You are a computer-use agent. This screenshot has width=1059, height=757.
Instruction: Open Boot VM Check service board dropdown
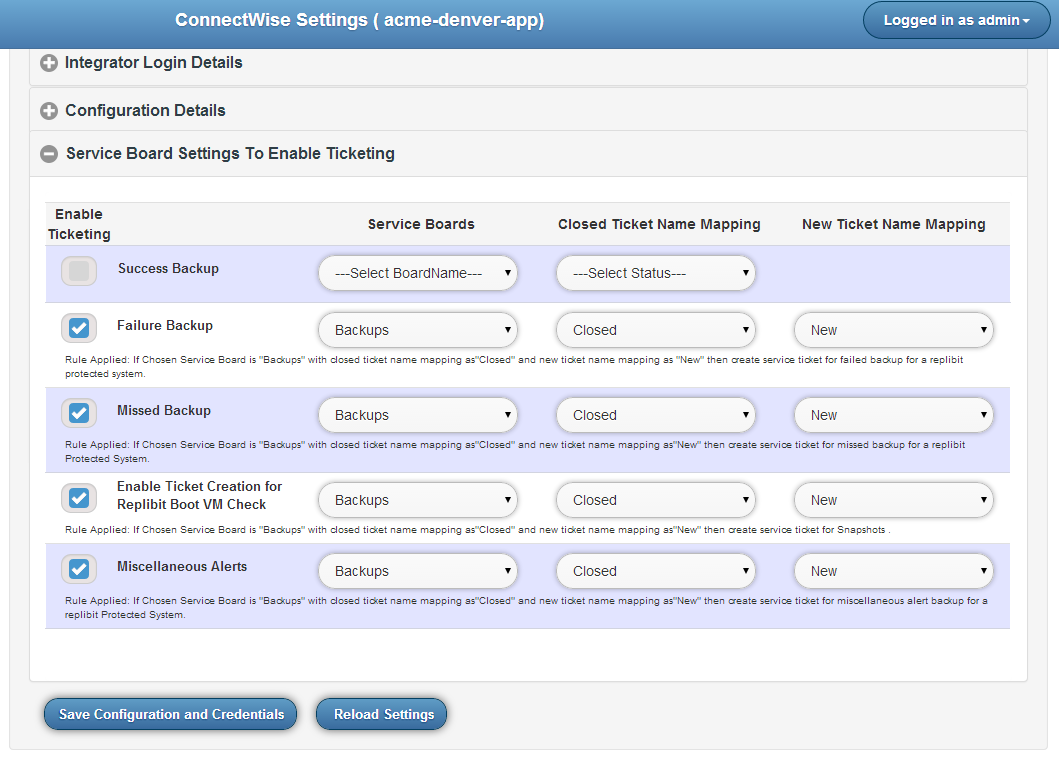tap(418, 500)
